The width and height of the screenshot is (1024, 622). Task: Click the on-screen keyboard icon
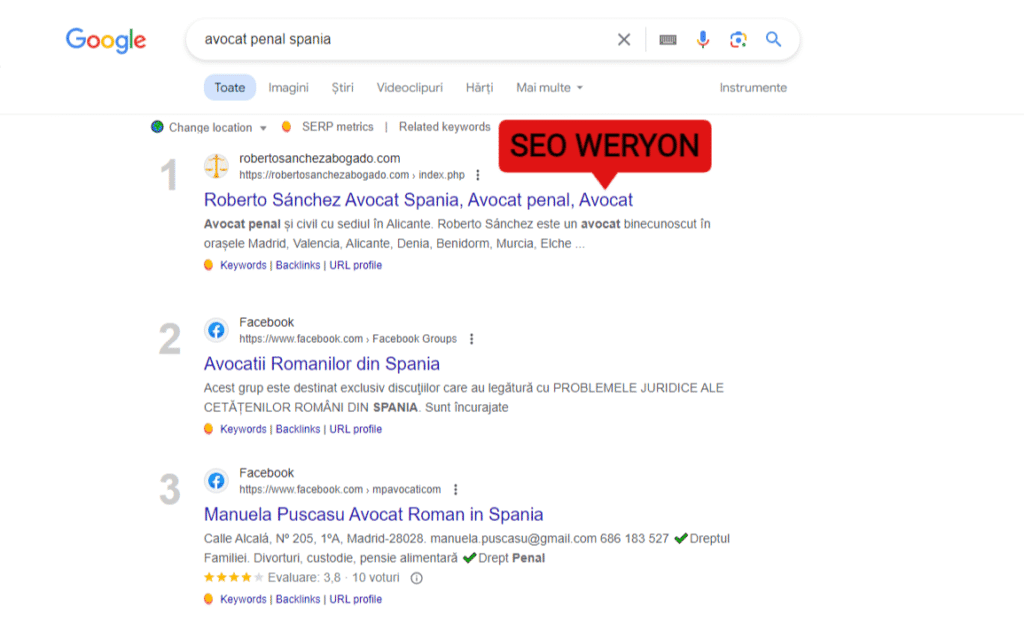pyautogui.click(x=667, y=39)
